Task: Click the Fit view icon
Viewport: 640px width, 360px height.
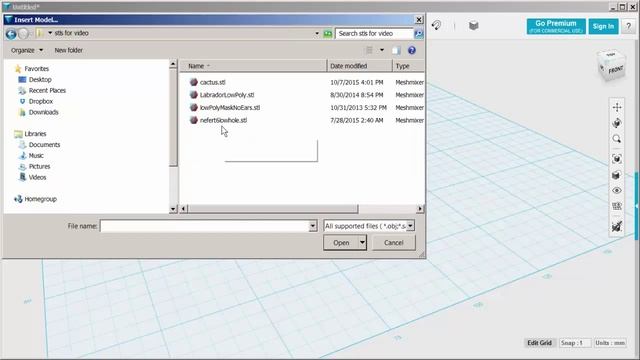Action: (x=617, y=159)
